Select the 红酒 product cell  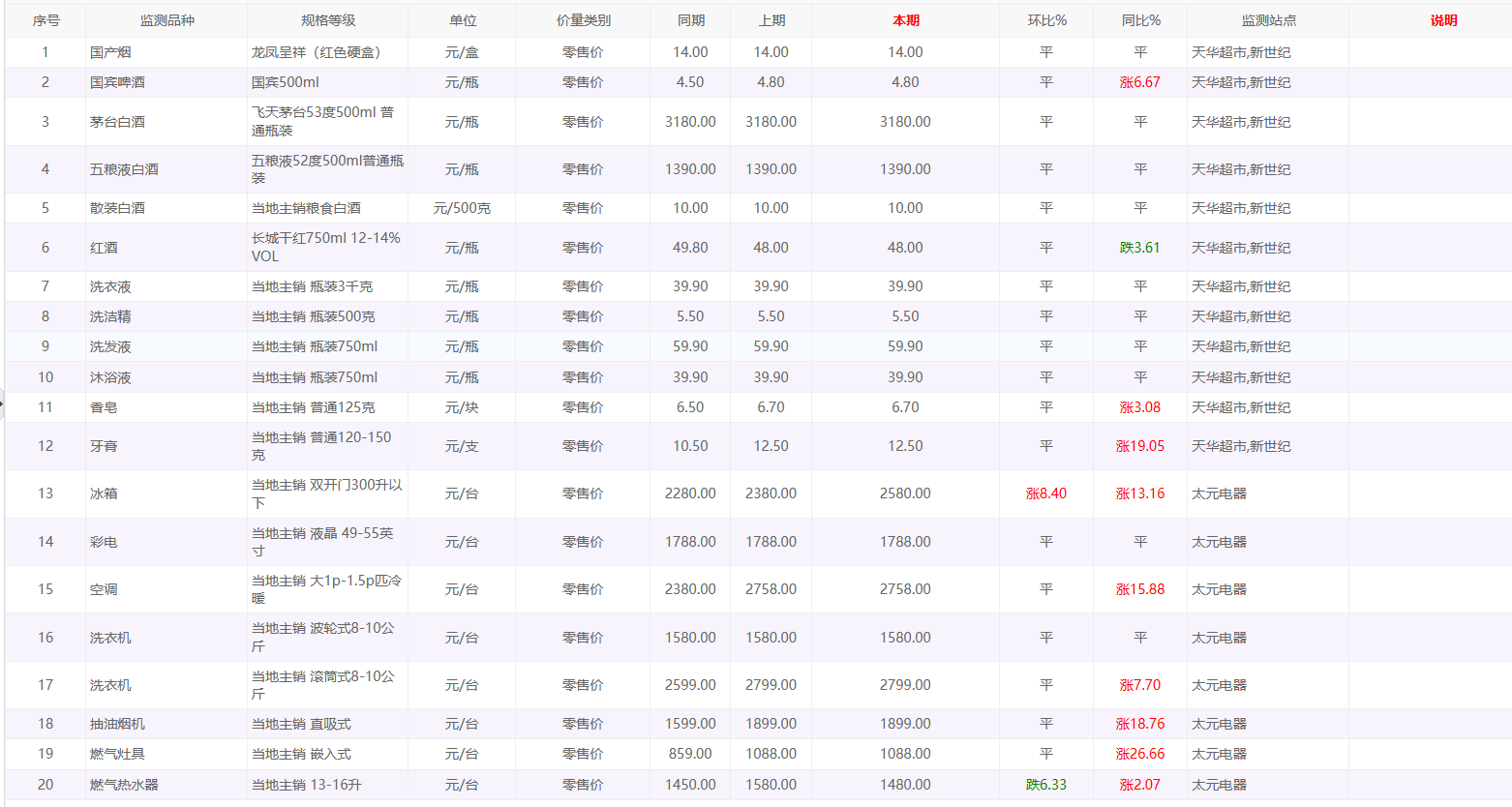tap(166, 248)
